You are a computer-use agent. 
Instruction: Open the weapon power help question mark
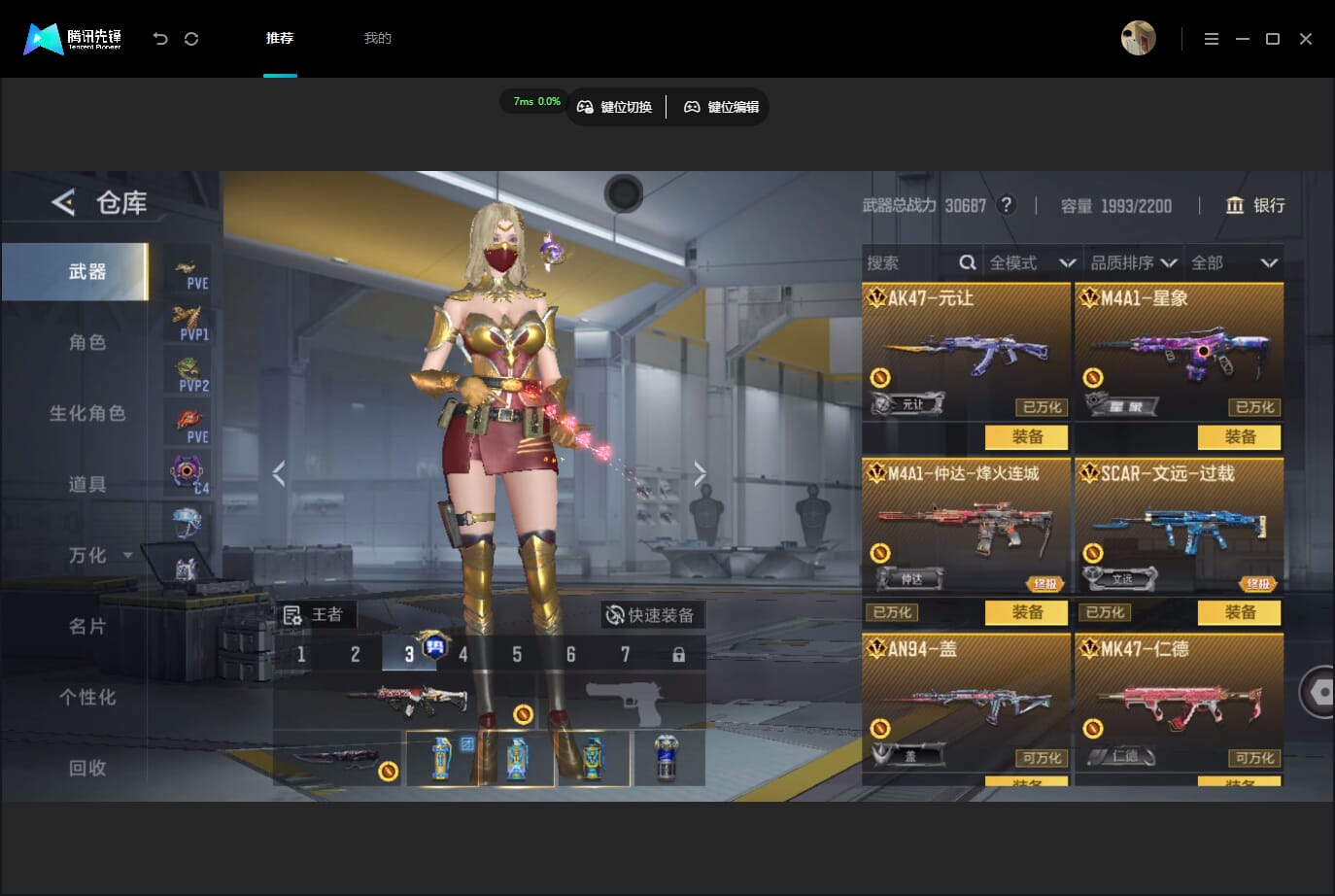point(1007,205)
